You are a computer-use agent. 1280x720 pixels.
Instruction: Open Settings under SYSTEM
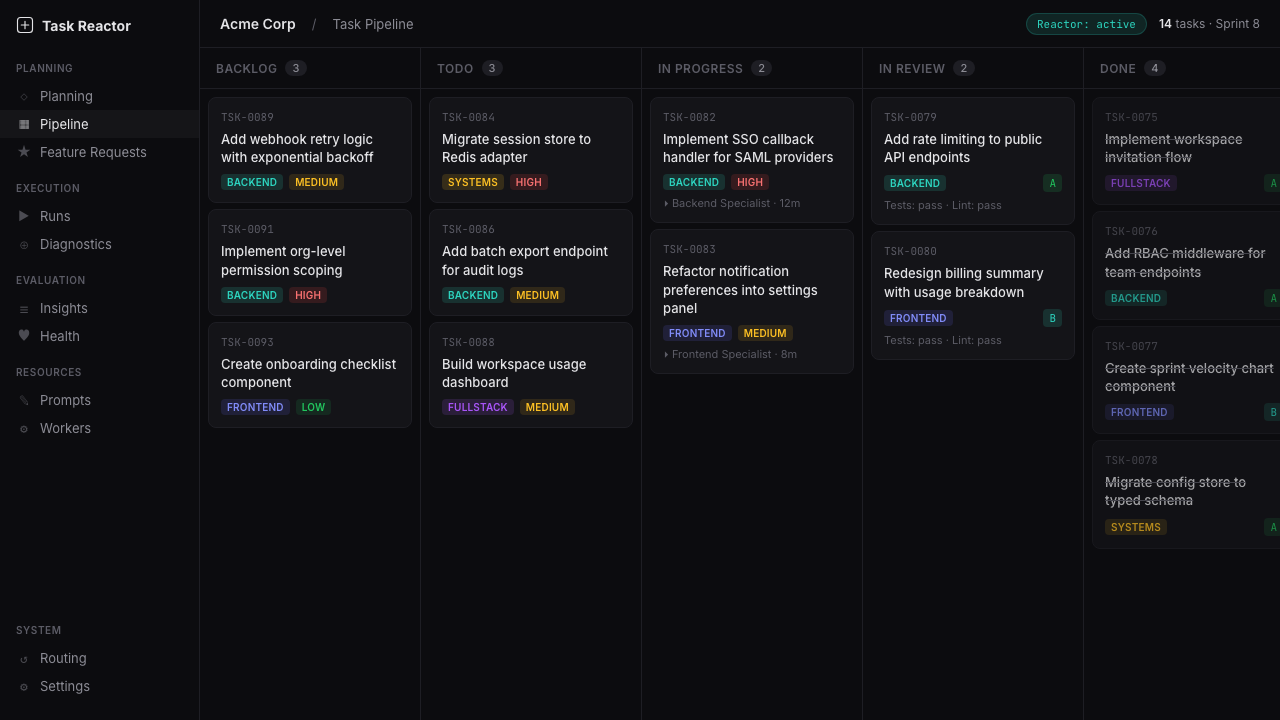click(64, 686)
